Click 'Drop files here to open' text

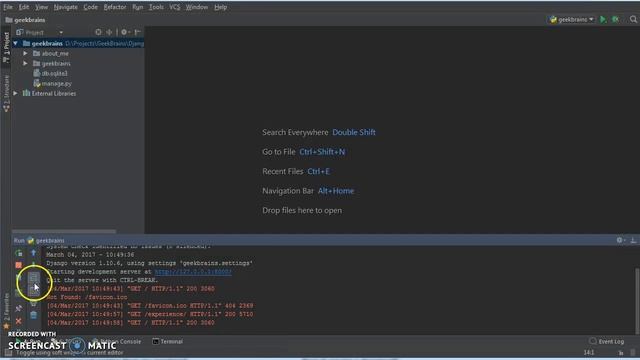[x=302, y=211]
